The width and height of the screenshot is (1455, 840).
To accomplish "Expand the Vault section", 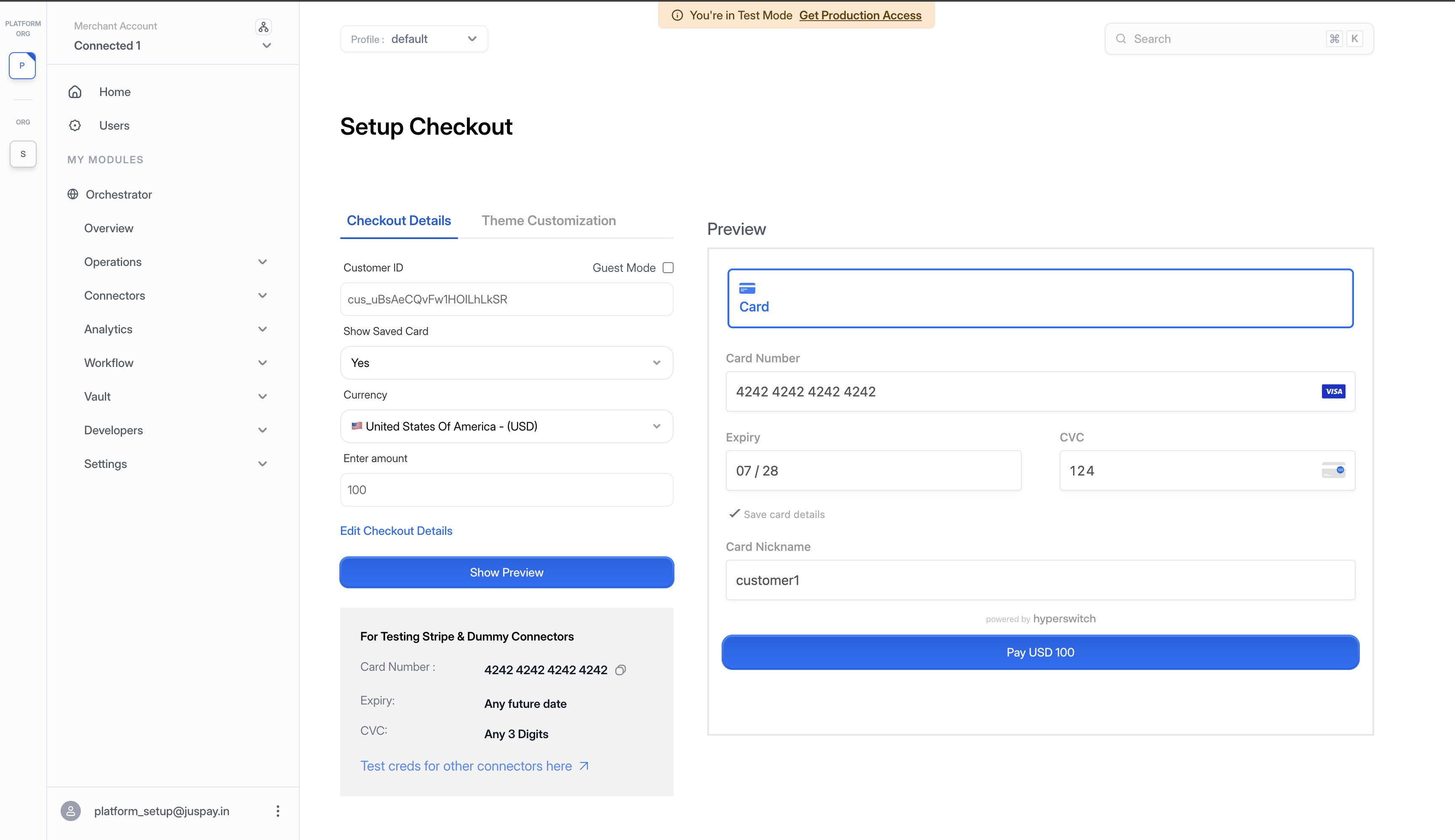I will coord(262,396).
